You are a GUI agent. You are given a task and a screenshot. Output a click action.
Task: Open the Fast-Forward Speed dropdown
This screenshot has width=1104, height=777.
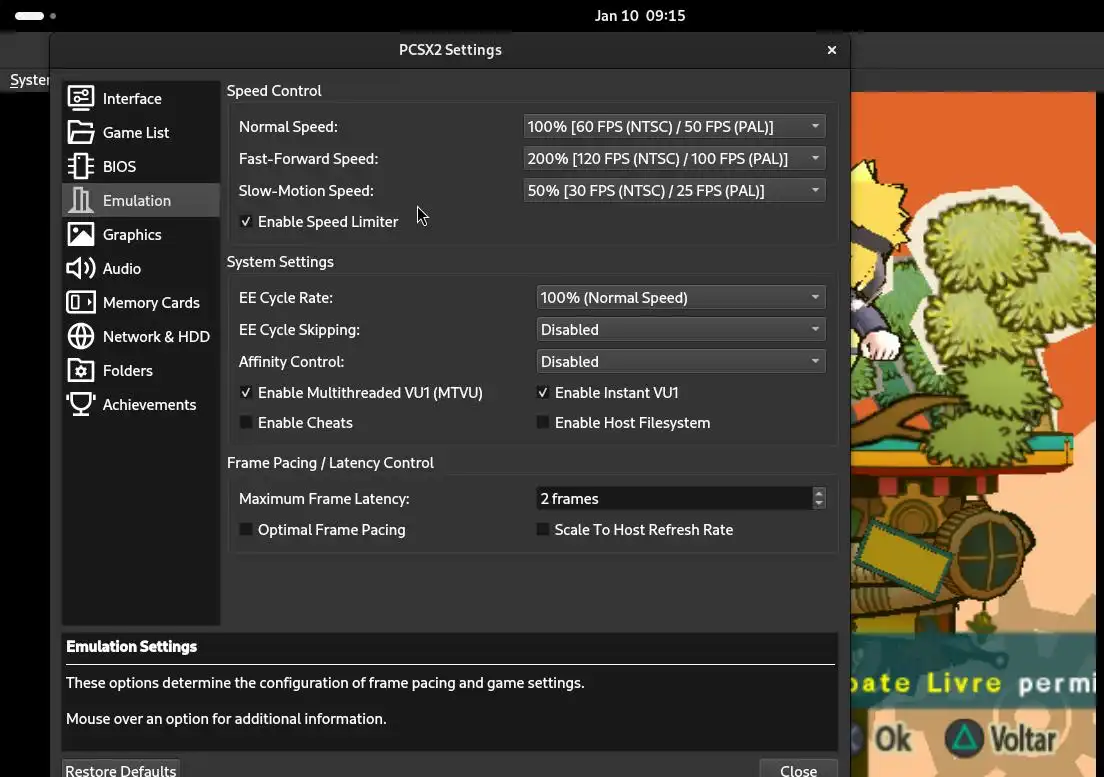(675, 158)
